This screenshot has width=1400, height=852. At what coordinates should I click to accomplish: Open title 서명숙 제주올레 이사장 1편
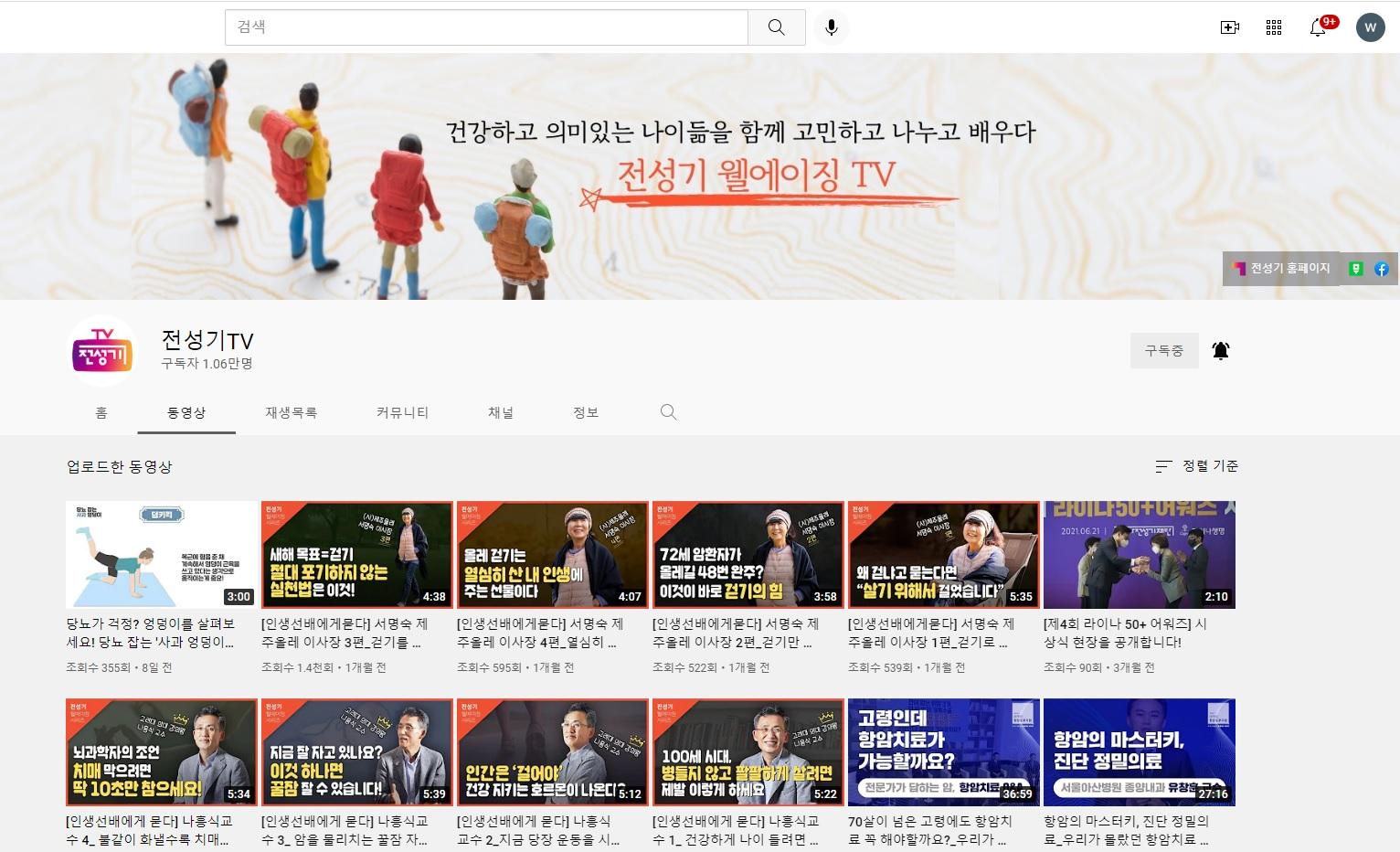tap(931, 633)
